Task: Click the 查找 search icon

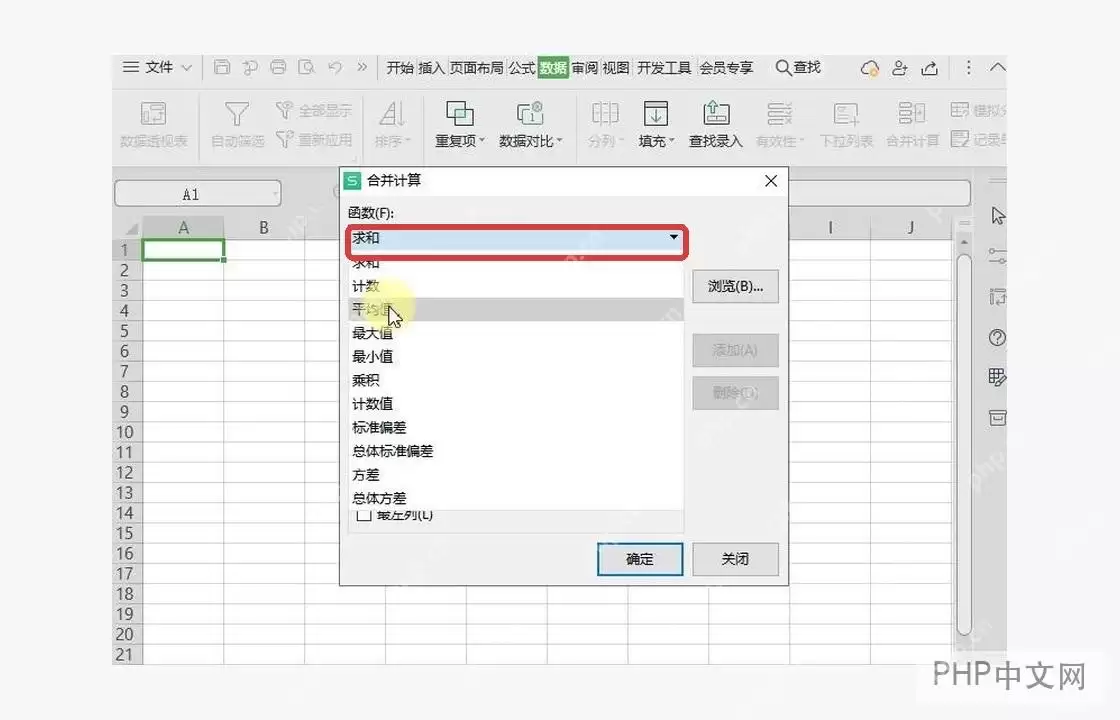Action: pyautogui.click(x=784, y=68)
